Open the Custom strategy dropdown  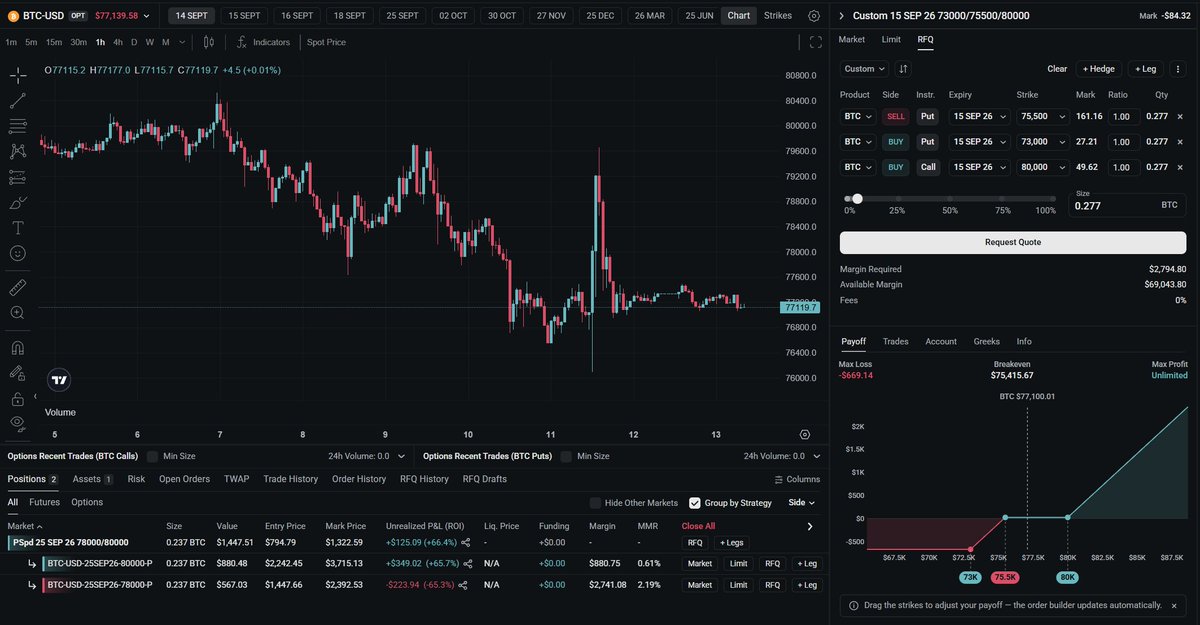(x=865, y=69)
